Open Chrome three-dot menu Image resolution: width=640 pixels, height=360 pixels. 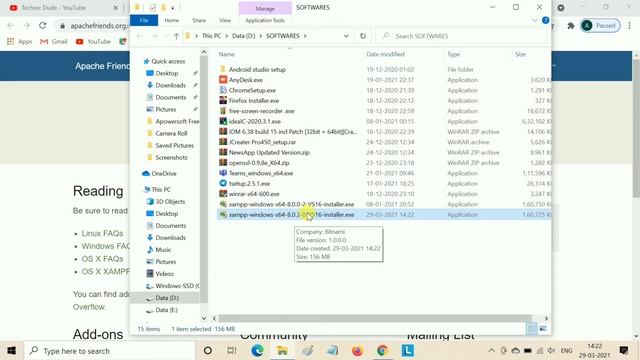click(629, 26)
